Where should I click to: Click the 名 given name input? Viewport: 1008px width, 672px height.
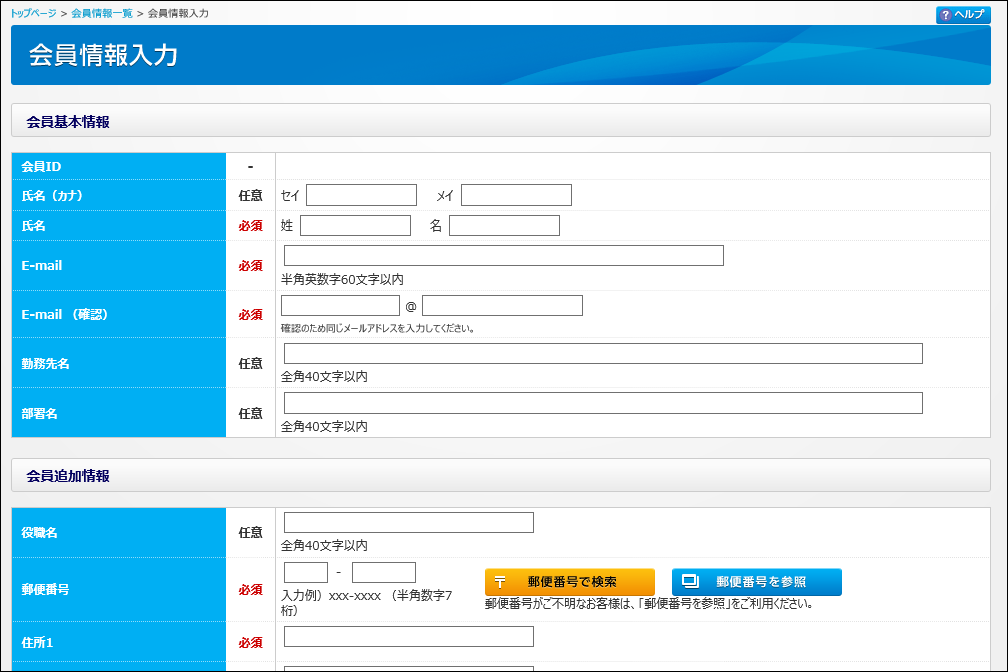(504, 226)
